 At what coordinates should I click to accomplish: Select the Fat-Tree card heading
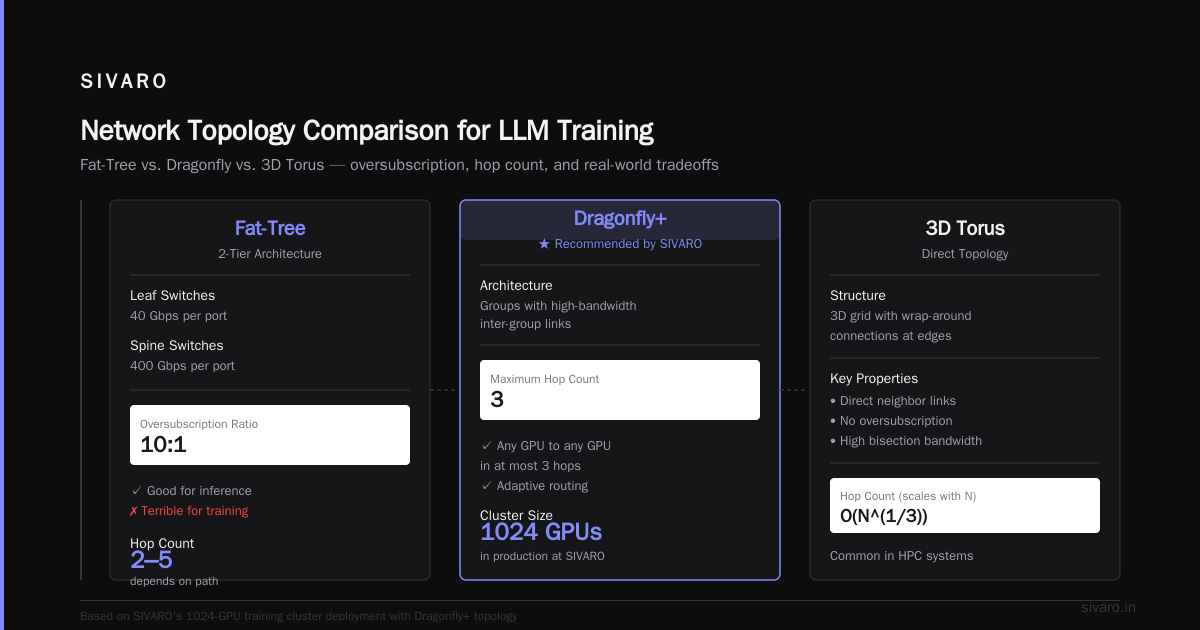pyautogui.click(x=270, y=228)
